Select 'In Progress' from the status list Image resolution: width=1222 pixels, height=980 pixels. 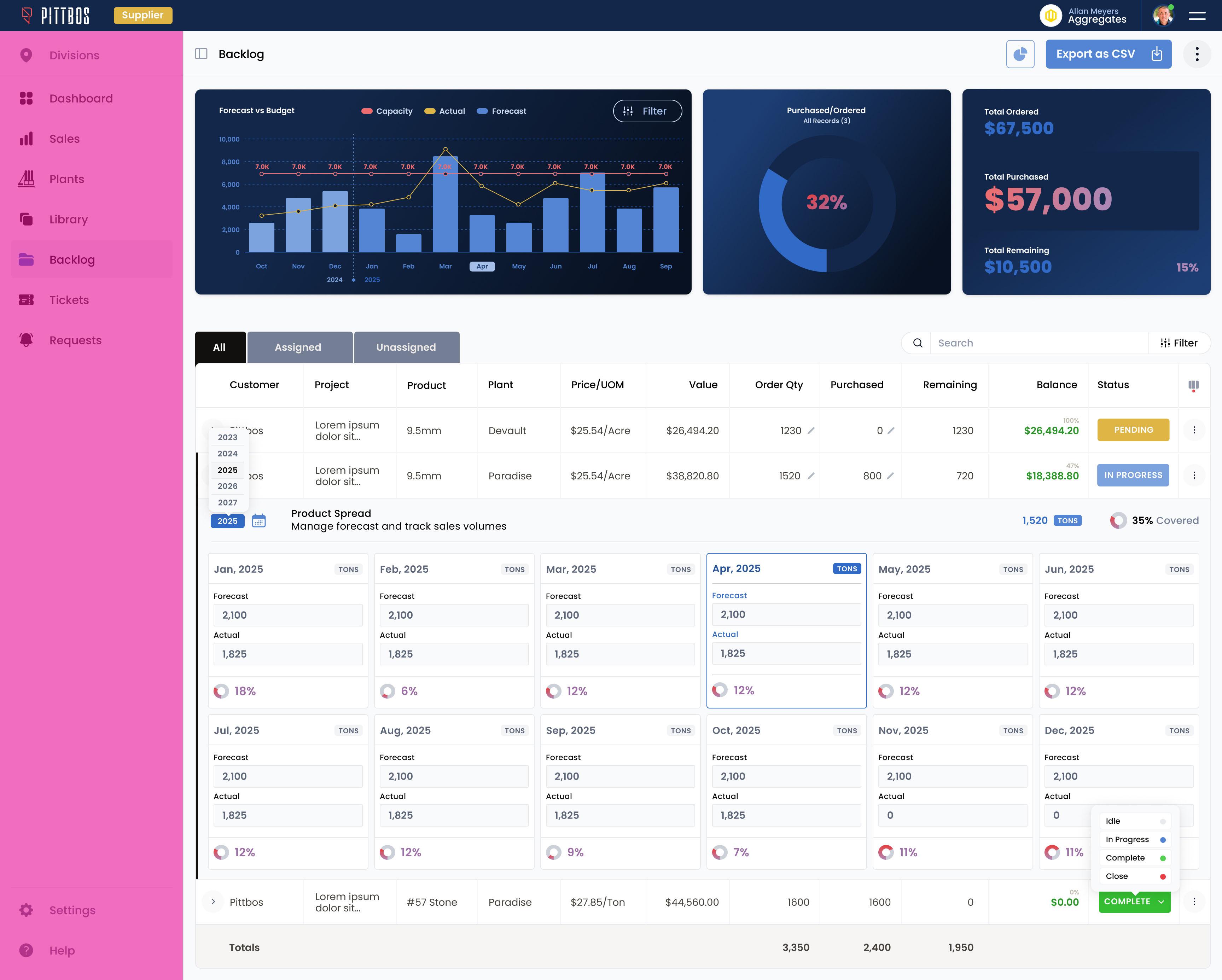(x=1127, y=839)
